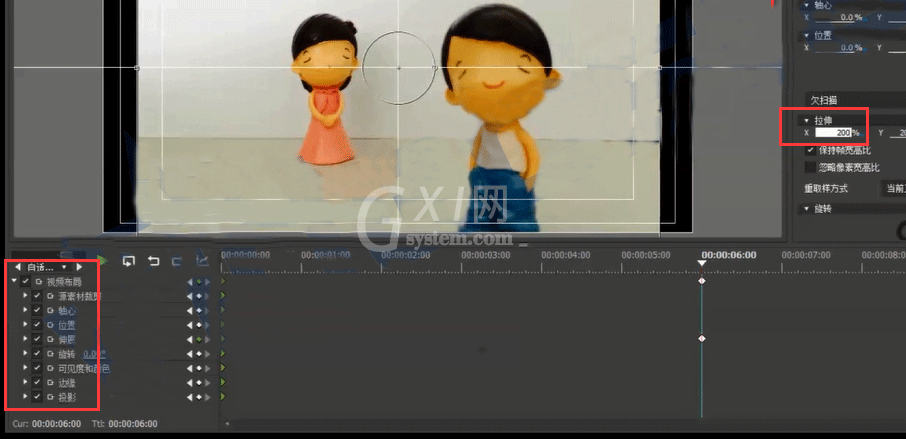Open the 重取样方式 dropdown showing 当前
The width and height of the screenshot is (906, 439).
click(893, 188)
